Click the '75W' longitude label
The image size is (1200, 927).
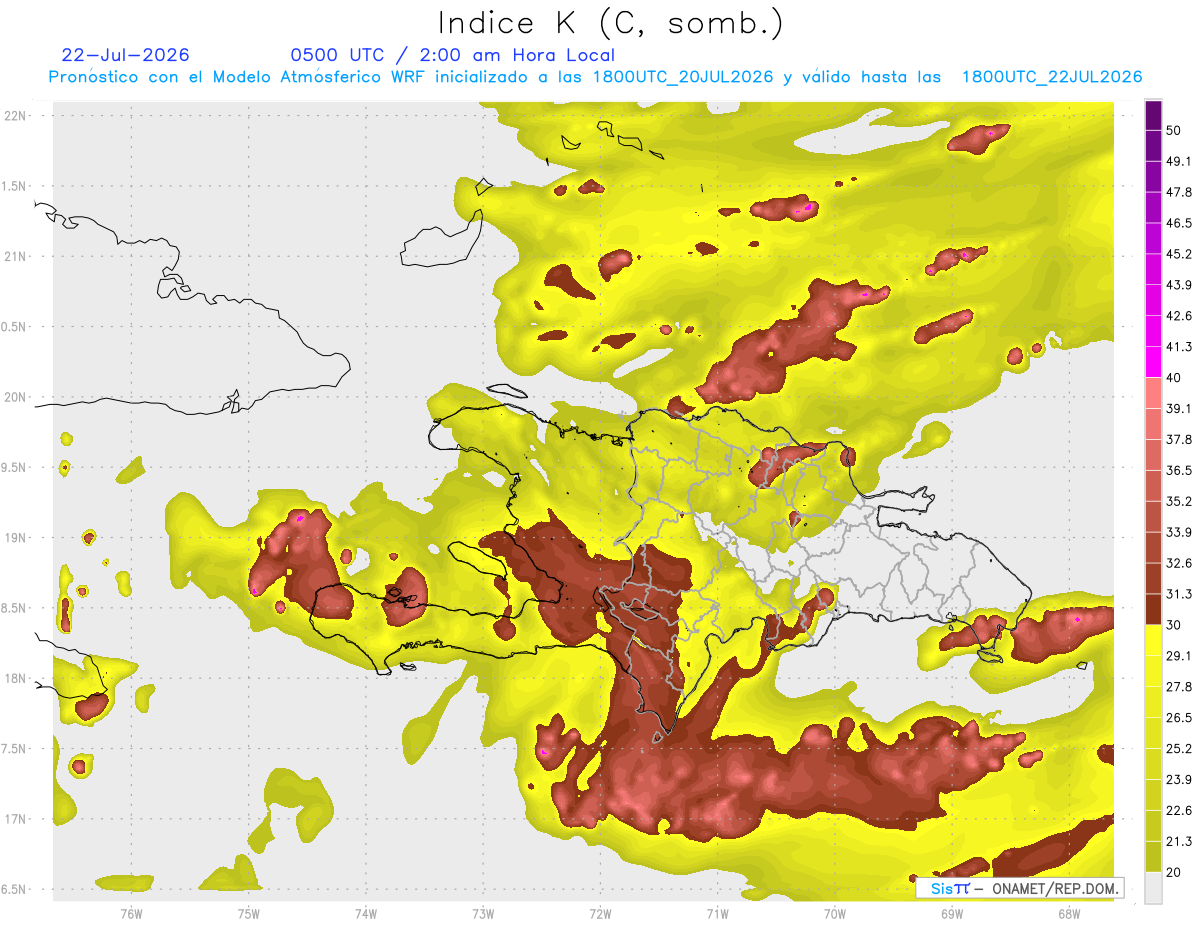(x=248, y=913)
